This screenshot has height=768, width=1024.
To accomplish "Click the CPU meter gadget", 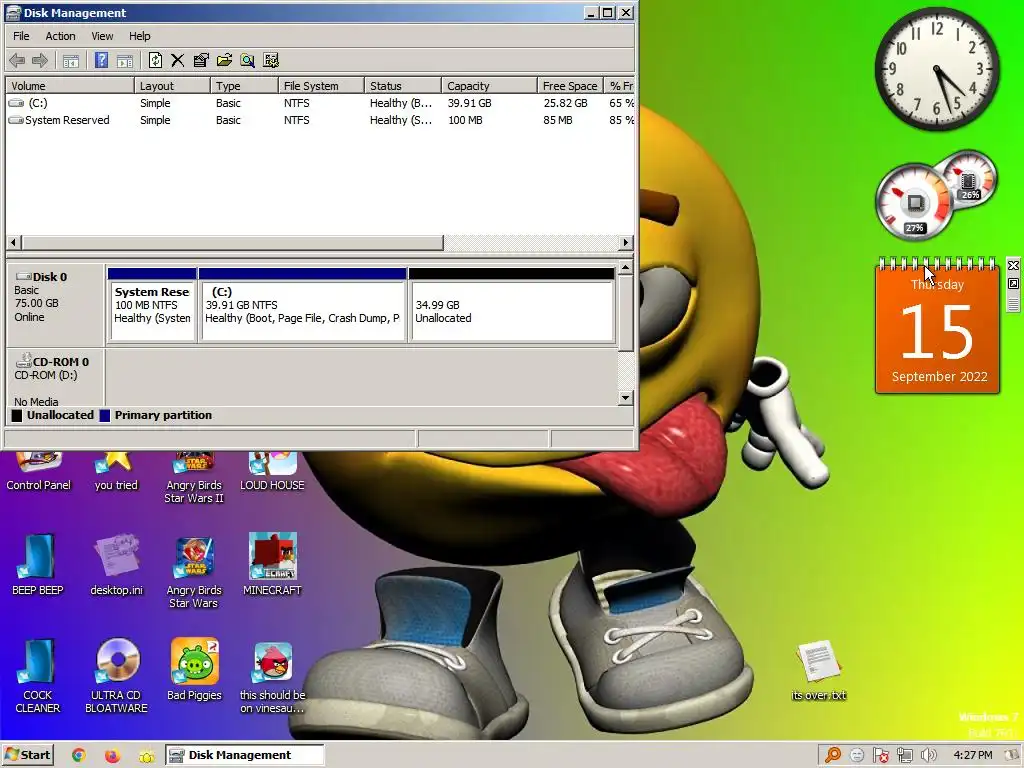I will (916, 201).
